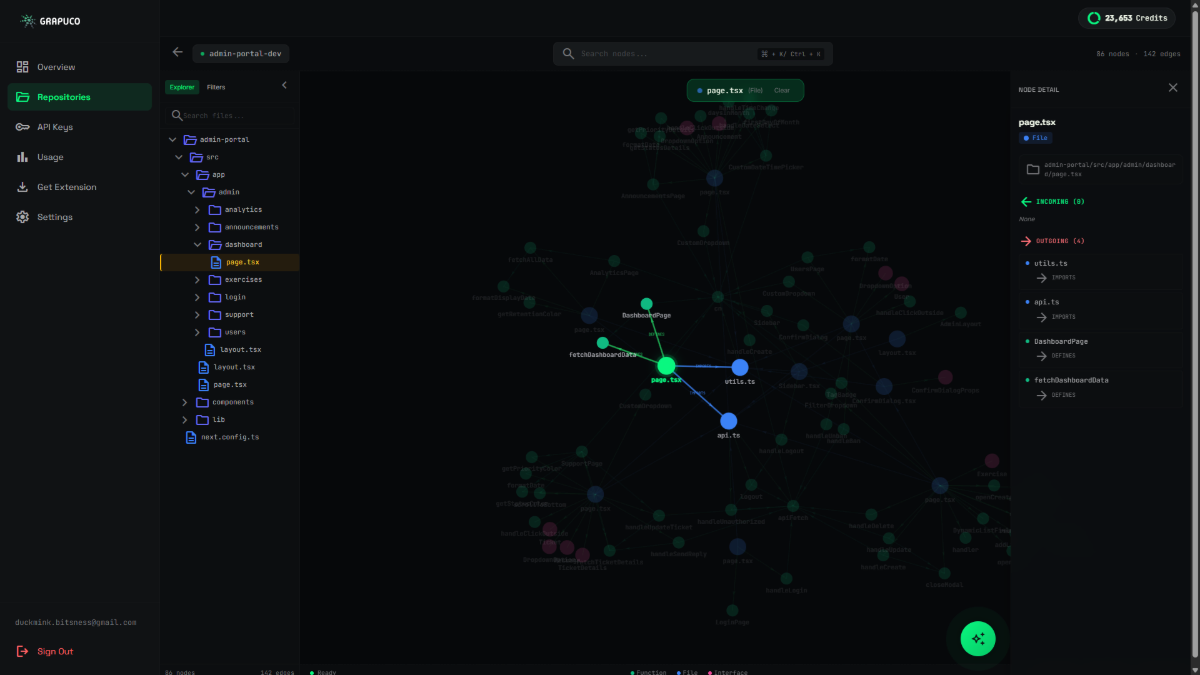The height and width of the screenshot is (675, 1200).
Task: Select the highlighted page.tsx under dashboard
Action: [x=230, y=262]
